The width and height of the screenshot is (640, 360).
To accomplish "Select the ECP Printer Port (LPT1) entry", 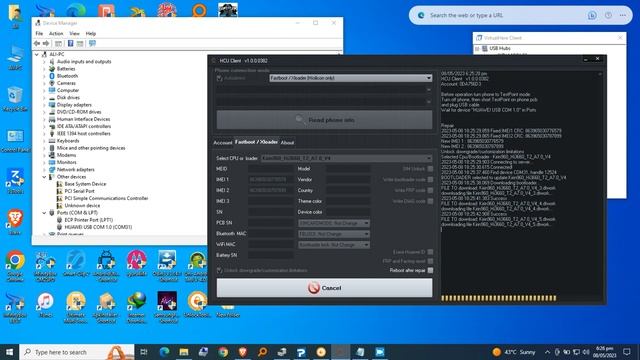I will click(89, 220).
